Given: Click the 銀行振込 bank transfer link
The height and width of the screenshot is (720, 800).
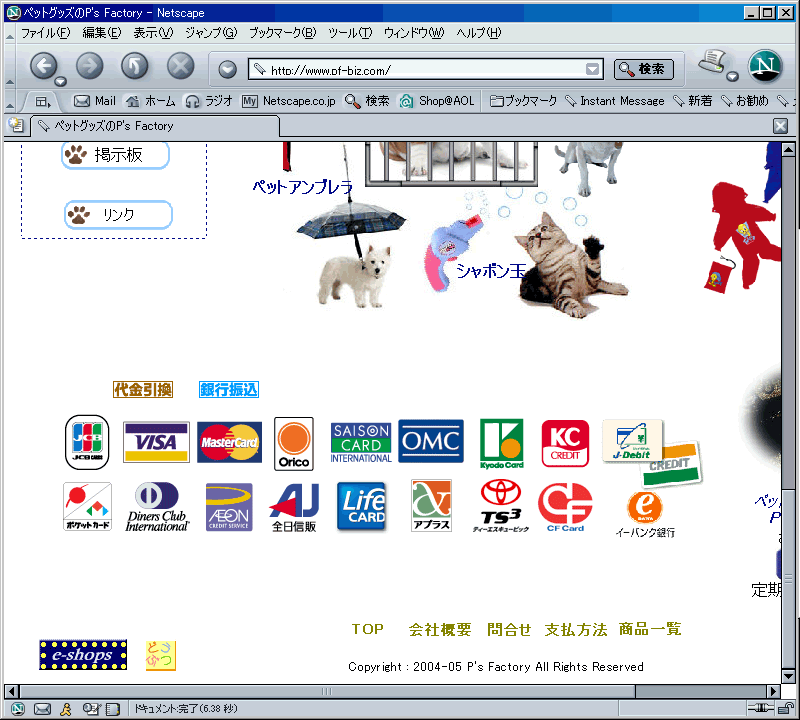Looking at the screenshot, I should (x=229, y=390).
